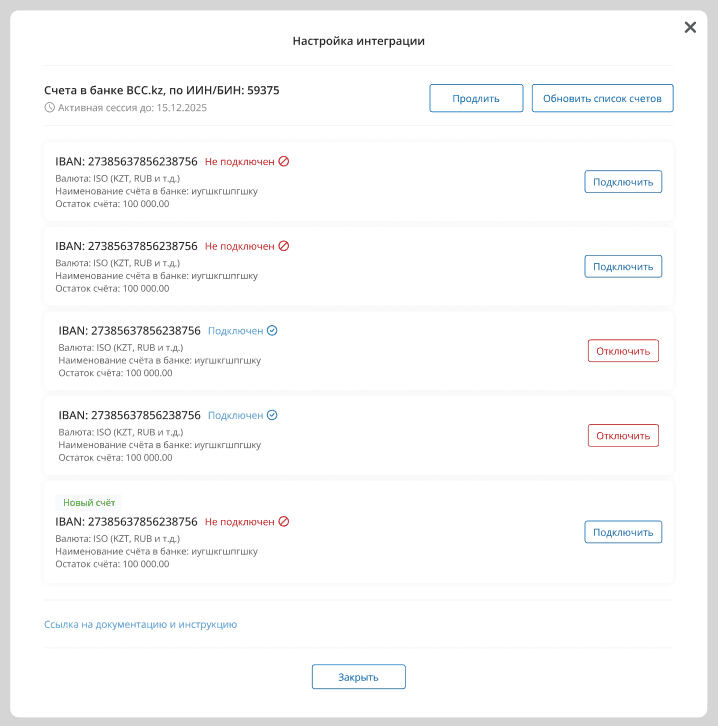Disconnect the third account using 'Отключить'

click(x=623, y=351)
